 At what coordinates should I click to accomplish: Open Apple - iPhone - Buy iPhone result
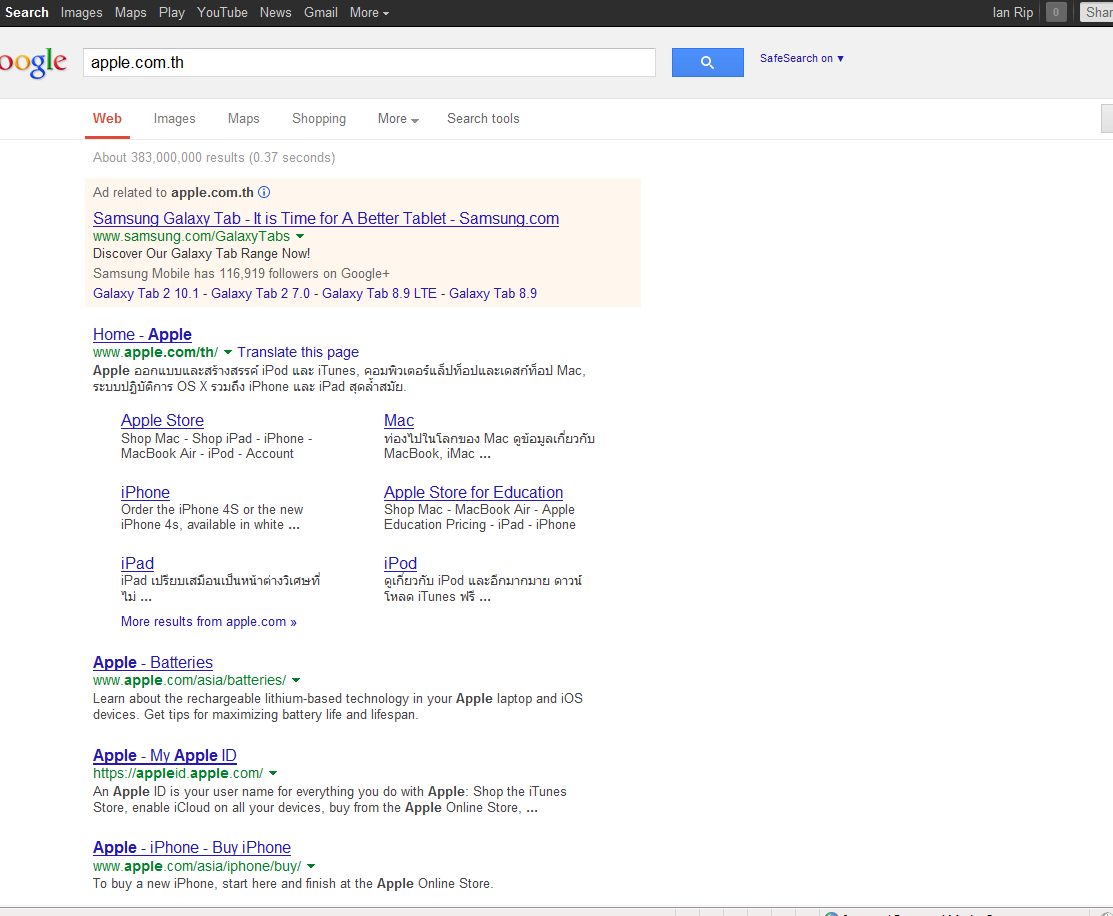(x=192, y=848)
